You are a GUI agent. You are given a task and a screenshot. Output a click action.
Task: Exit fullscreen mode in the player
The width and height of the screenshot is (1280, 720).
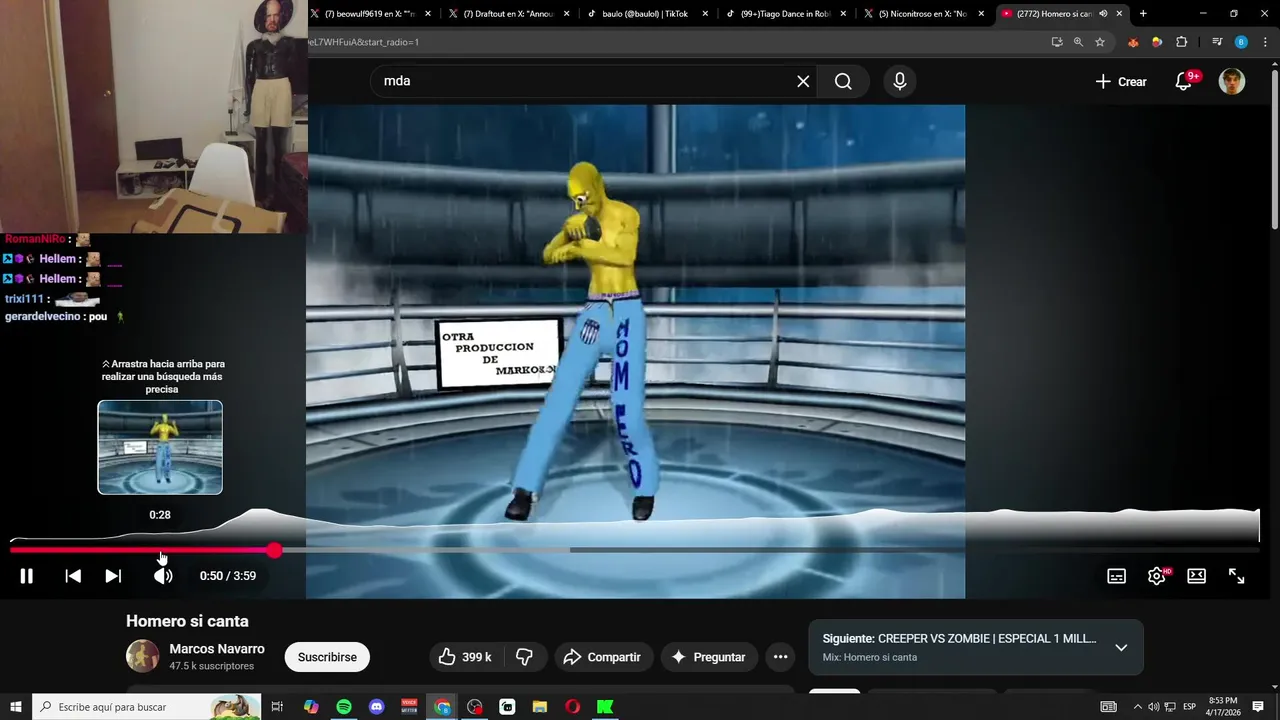[1237, 576]
